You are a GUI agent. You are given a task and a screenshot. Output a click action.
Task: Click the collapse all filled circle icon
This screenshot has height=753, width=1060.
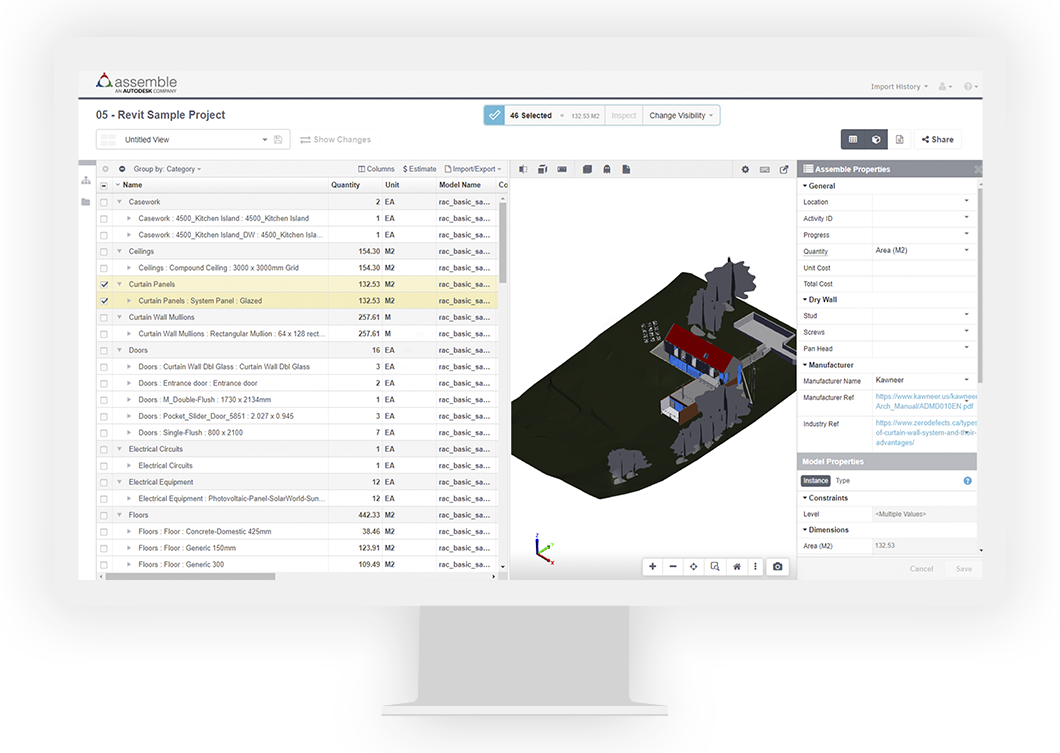122,169
